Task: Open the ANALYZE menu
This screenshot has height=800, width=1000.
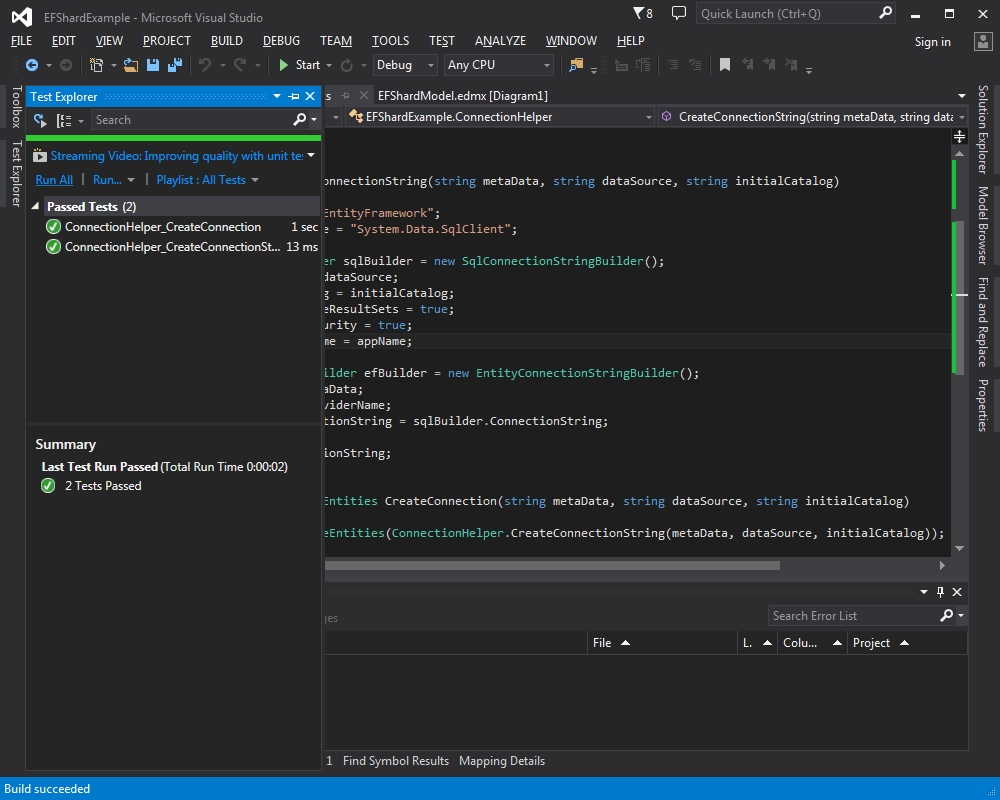Action: pyautogui.click(x=500, y=41)
